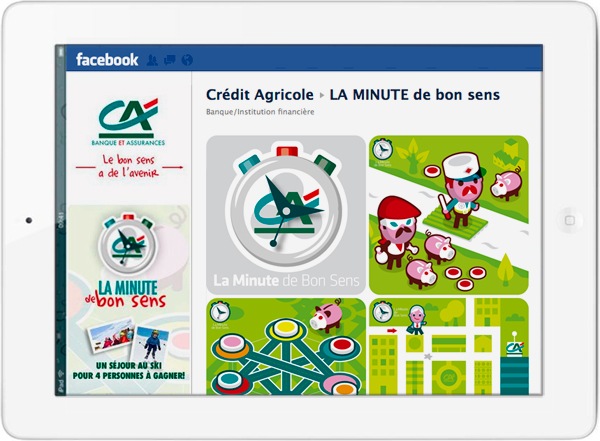
Task: Click the small stopwatch icon on farmers tile
Action: [382, 150]
